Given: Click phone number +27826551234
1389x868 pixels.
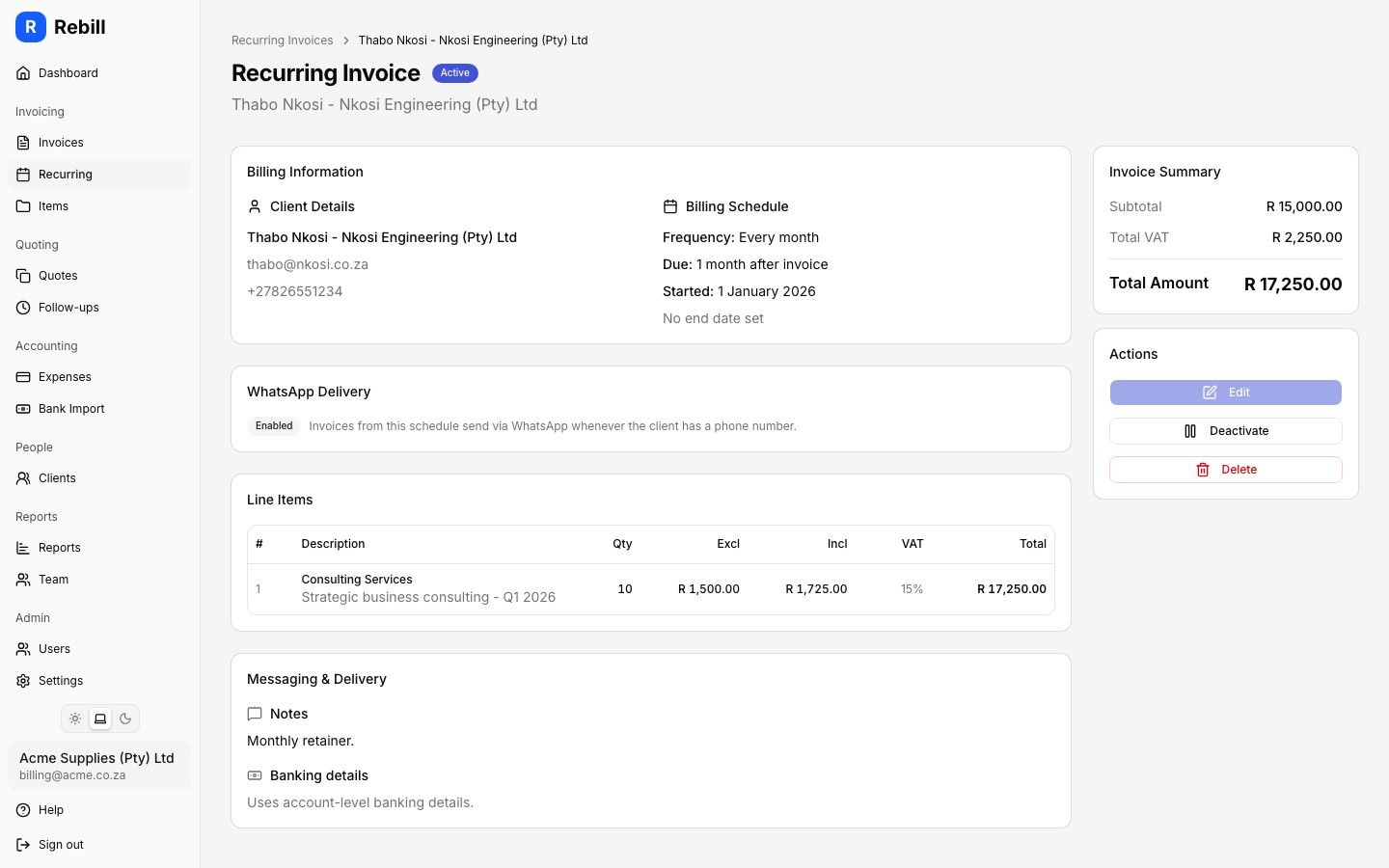Looking at the screenshot, I should click(x=294, y=291).
